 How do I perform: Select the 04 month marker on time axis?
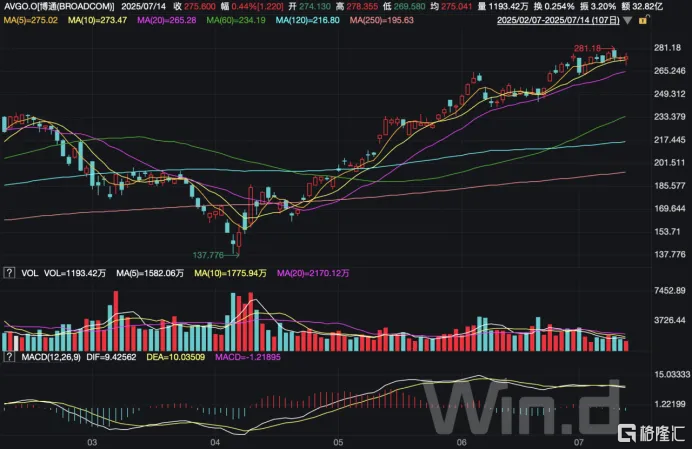click(x=215, y=442)
